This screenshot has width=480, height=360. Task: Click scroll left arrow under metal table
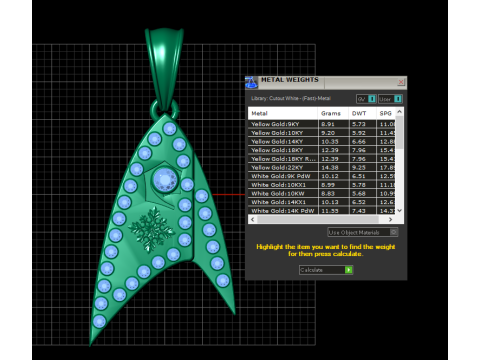252,219
